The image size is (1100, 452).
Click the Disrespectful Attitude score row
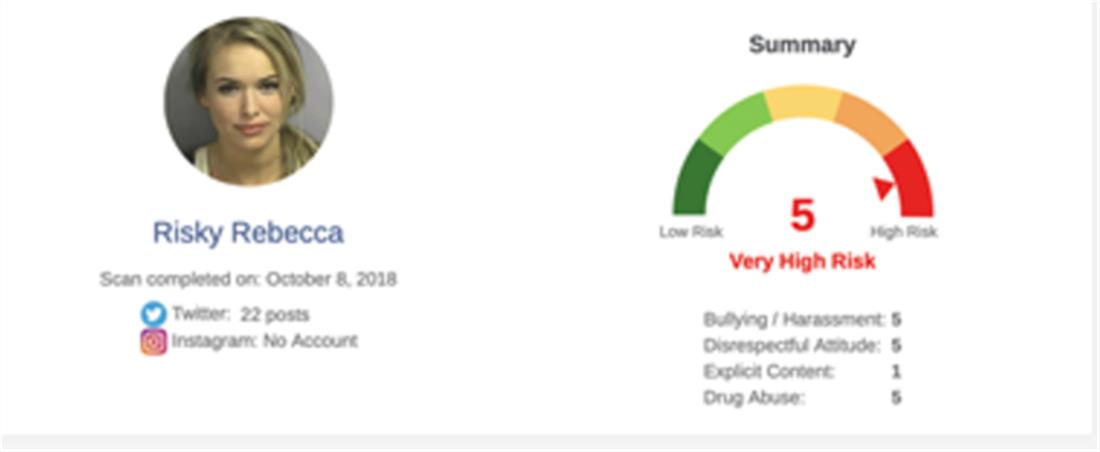click(802, 346)
